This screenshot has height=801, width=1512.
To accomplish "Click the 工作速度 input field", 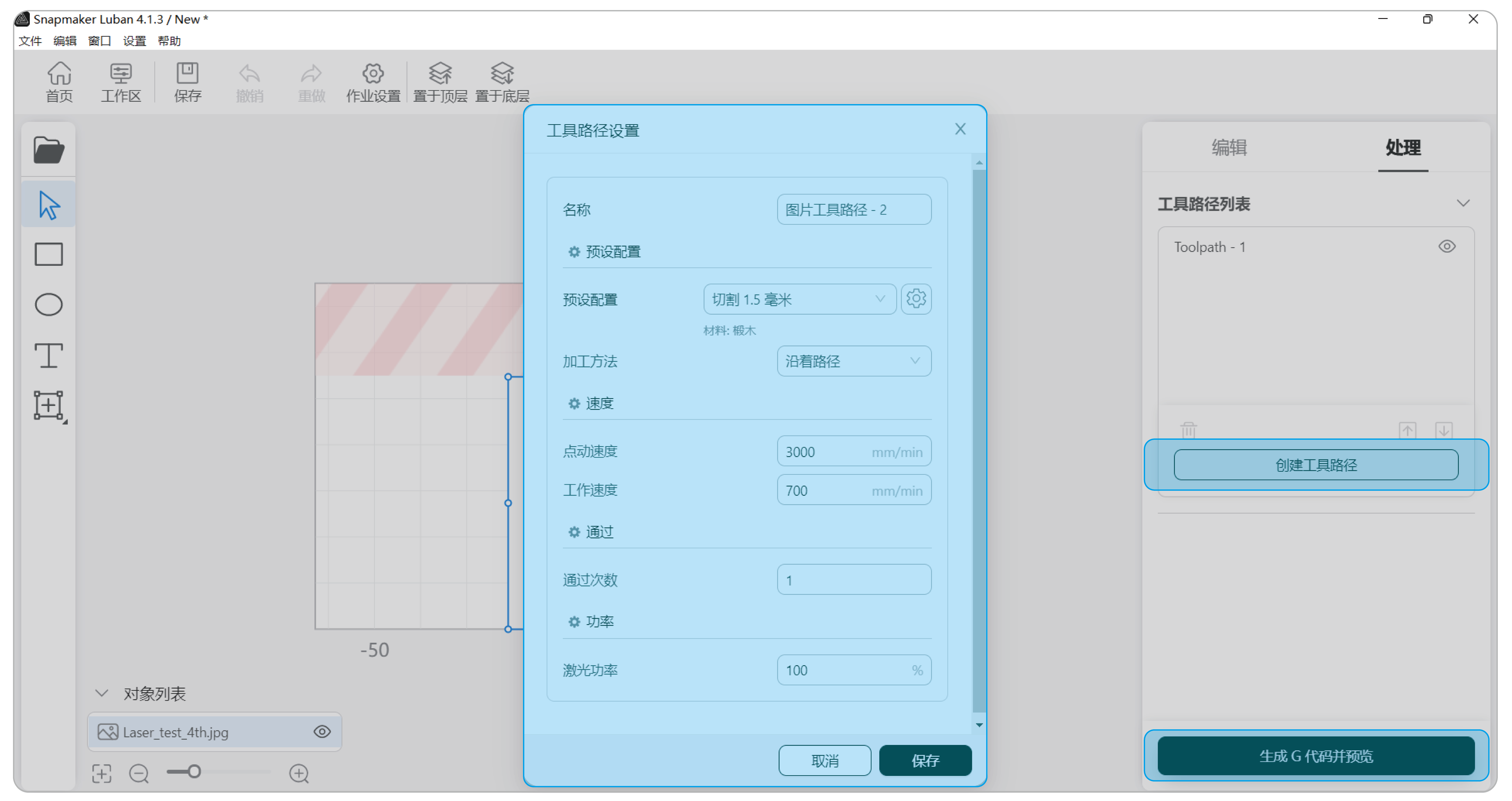I will 854,490.
